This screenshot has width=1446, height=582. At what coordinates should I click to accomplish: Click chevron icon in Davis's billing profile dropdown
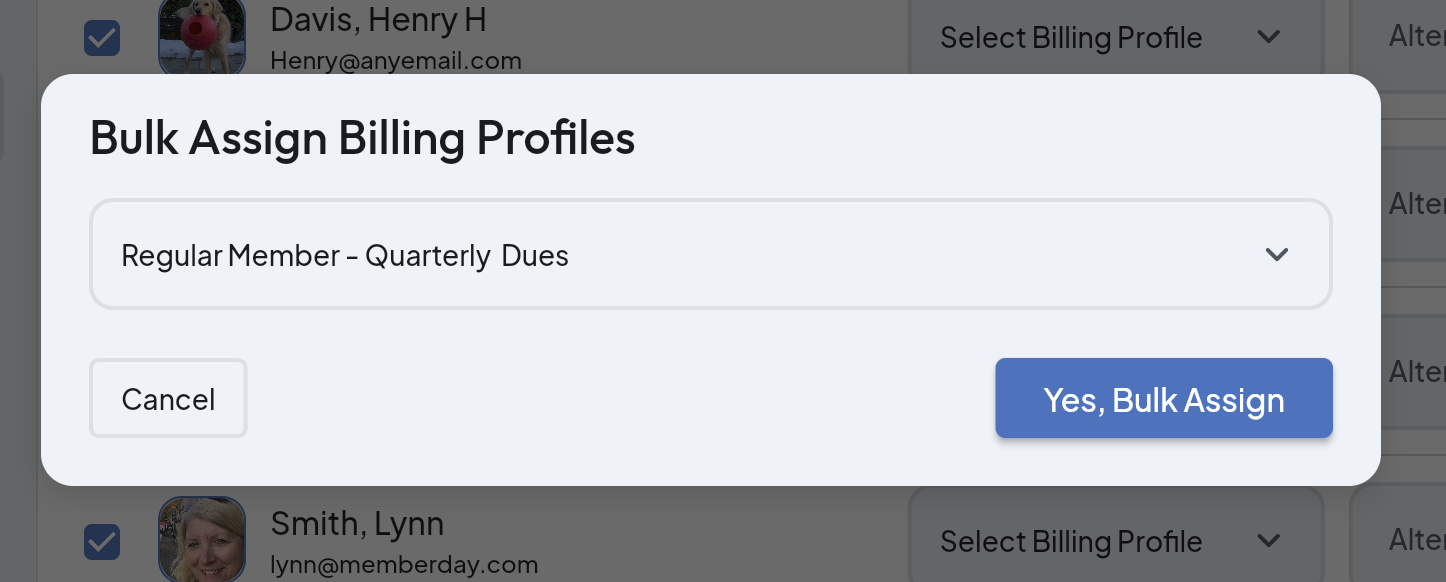coord(1268,38)
